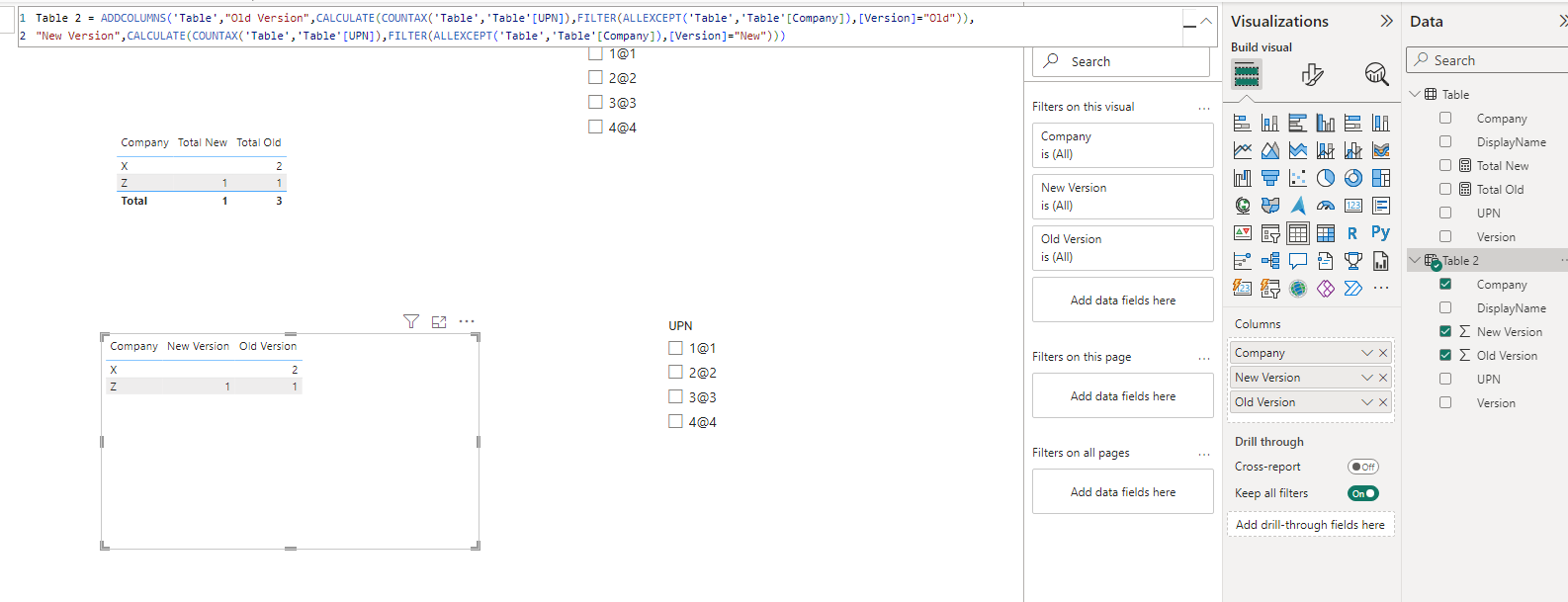The image size is (1568, 602).
Task: Select the Ribbon chart visual
Action: [x=1381, y=150]
